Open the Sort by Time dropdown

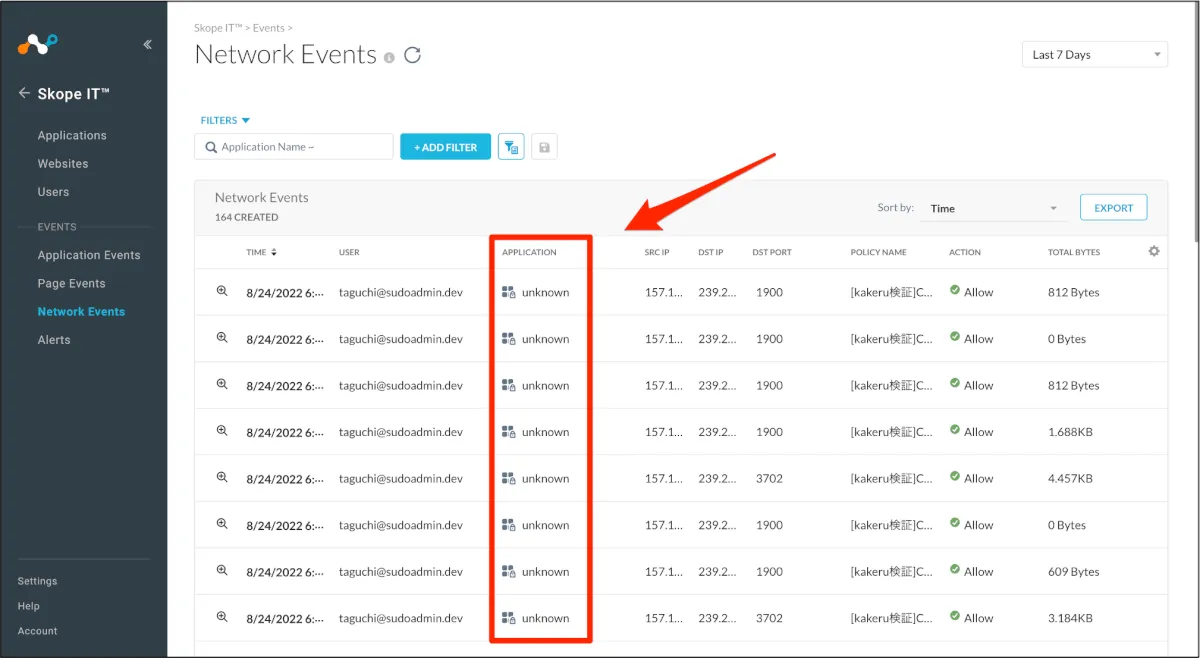pos(993,208)
